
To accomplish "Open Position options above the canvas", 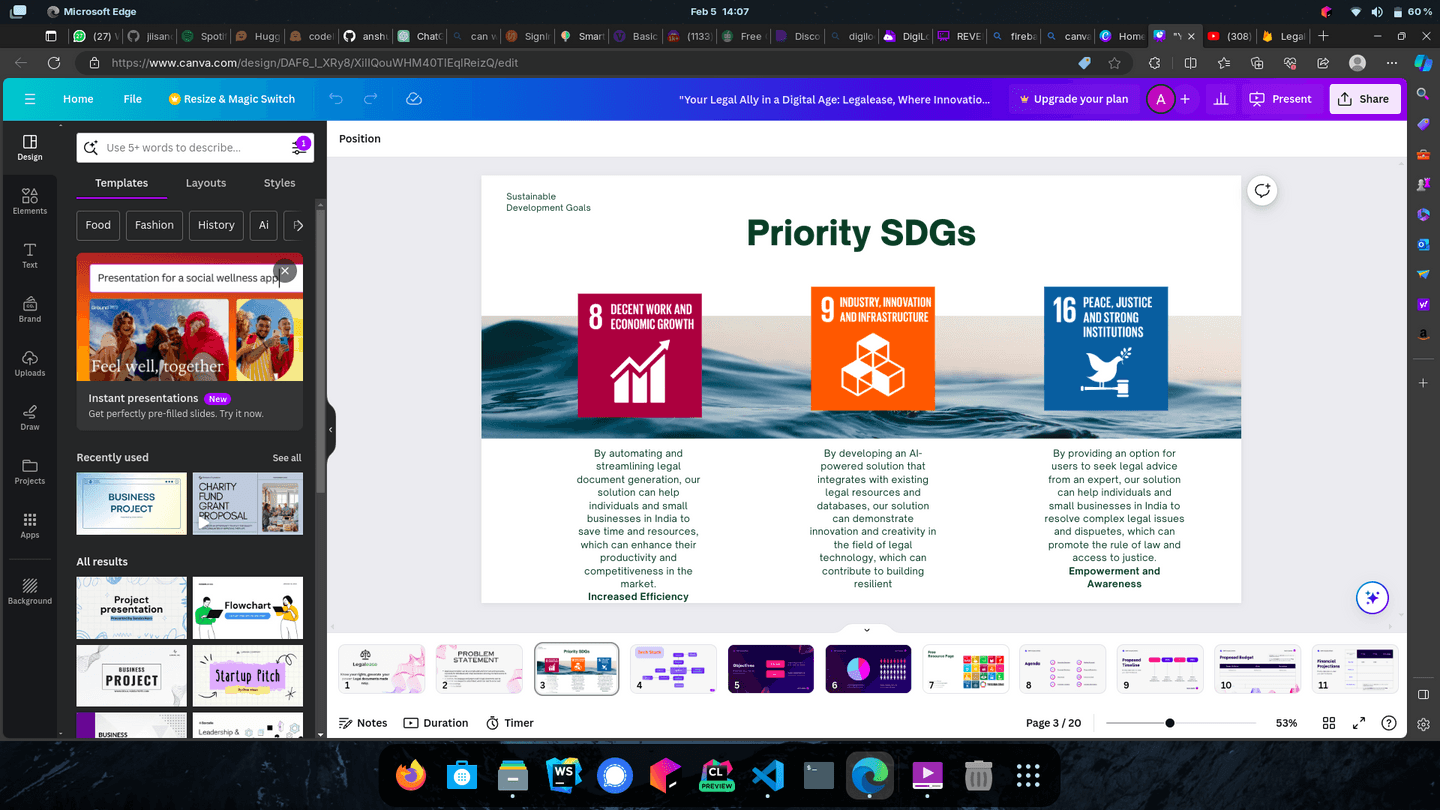I will point(360,139).
